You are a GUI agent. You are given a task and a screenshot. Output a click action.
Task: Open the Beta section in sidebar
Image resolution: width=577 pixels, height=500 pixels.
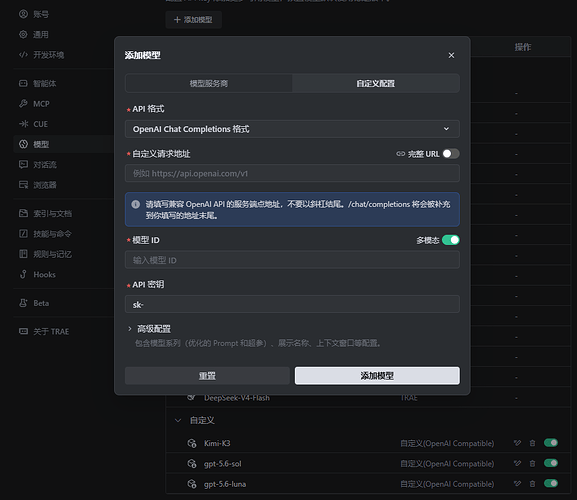click(x=41, y=303)
